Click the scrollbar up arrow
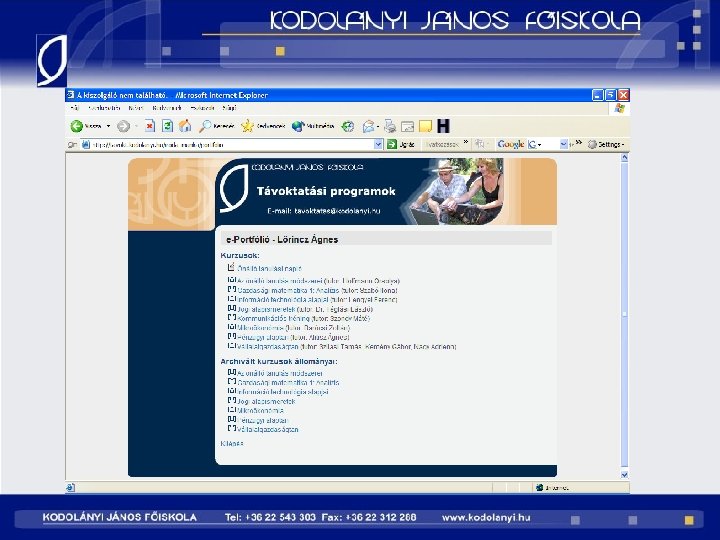Image resolution: width=720 pixels, height=540 pixels. (624, 158)
